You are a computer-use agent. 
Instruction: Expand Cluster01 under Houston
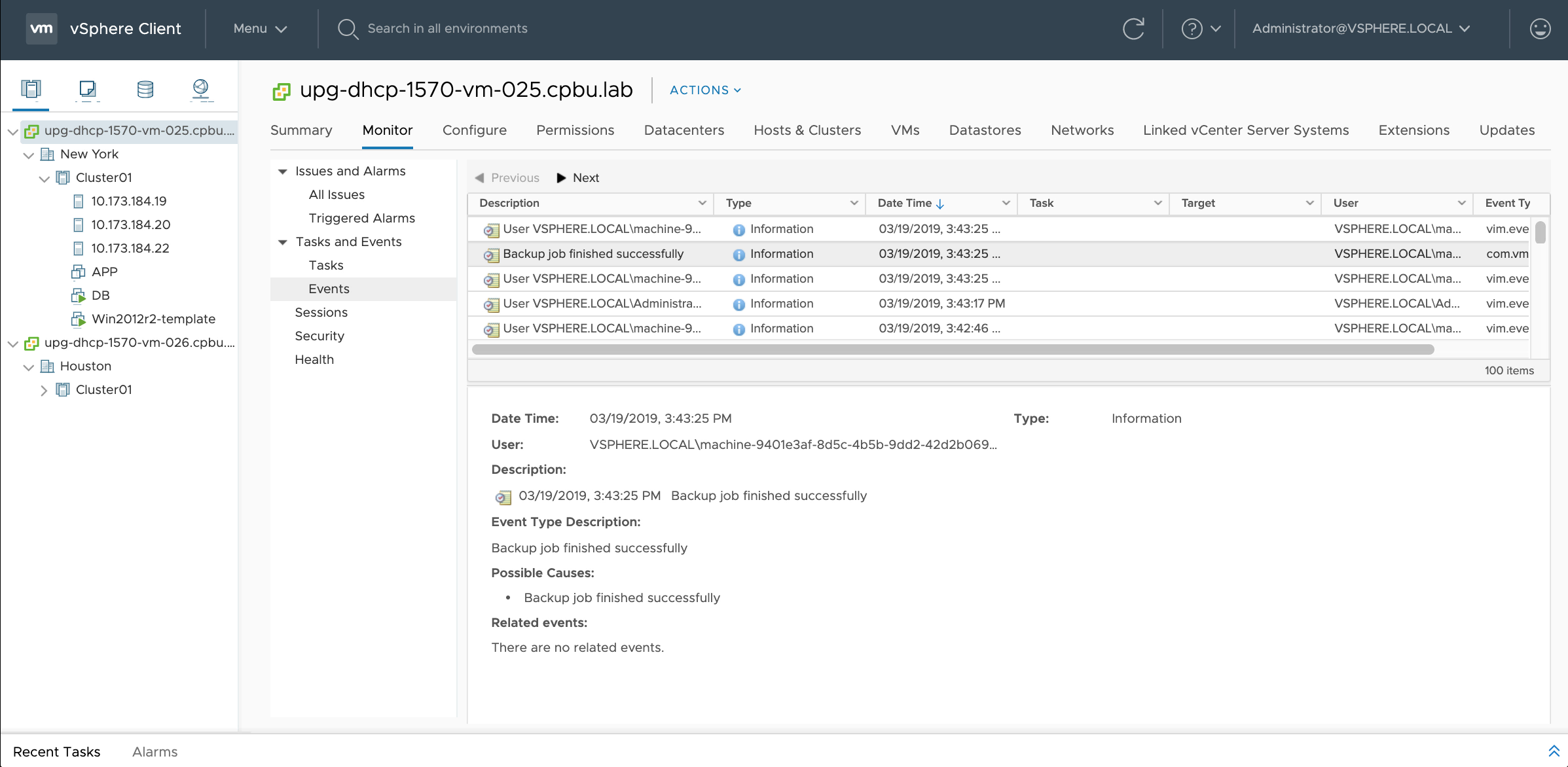click(44, 391)
